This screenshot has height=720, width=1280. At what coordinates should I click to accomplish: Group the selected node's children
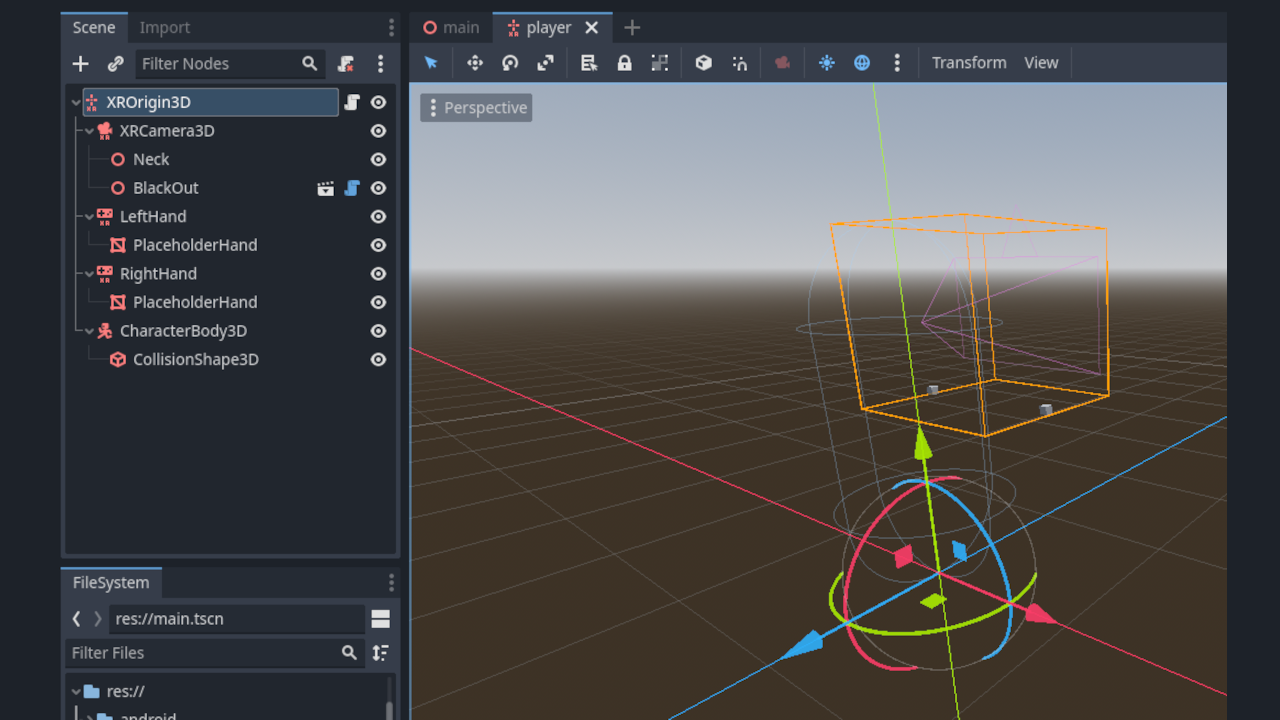tap(660, 63)
